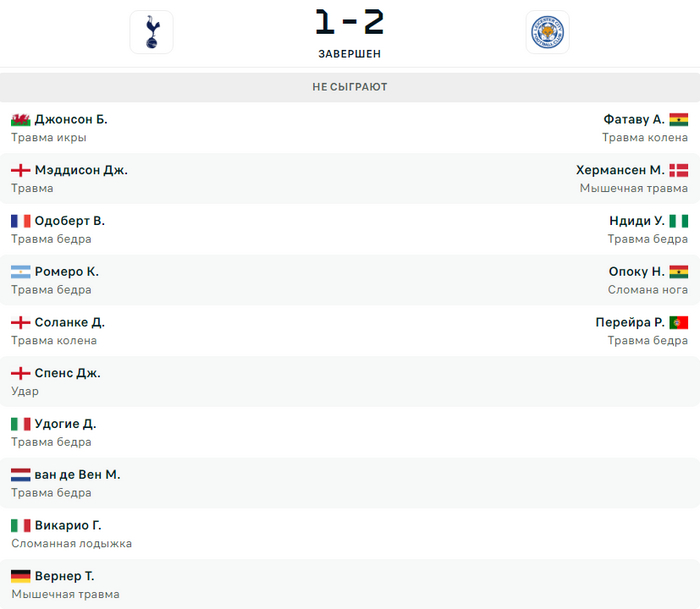Open player Удогие Д. profile

(x=65, y=424)
